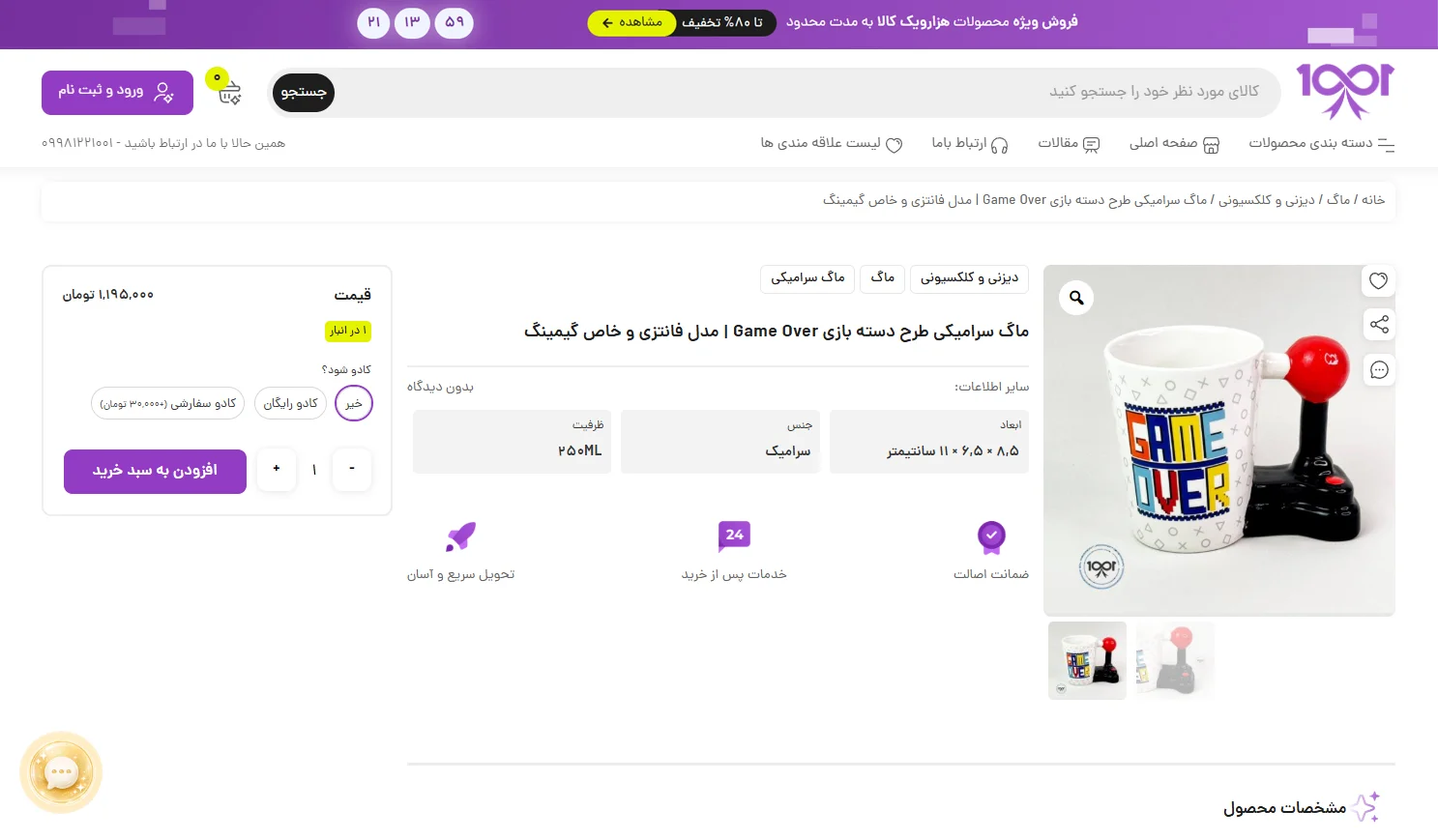The image size is (1438, 840).
Task: Open لیست علاقه مندی ها menu item
Action: point(832,143)
